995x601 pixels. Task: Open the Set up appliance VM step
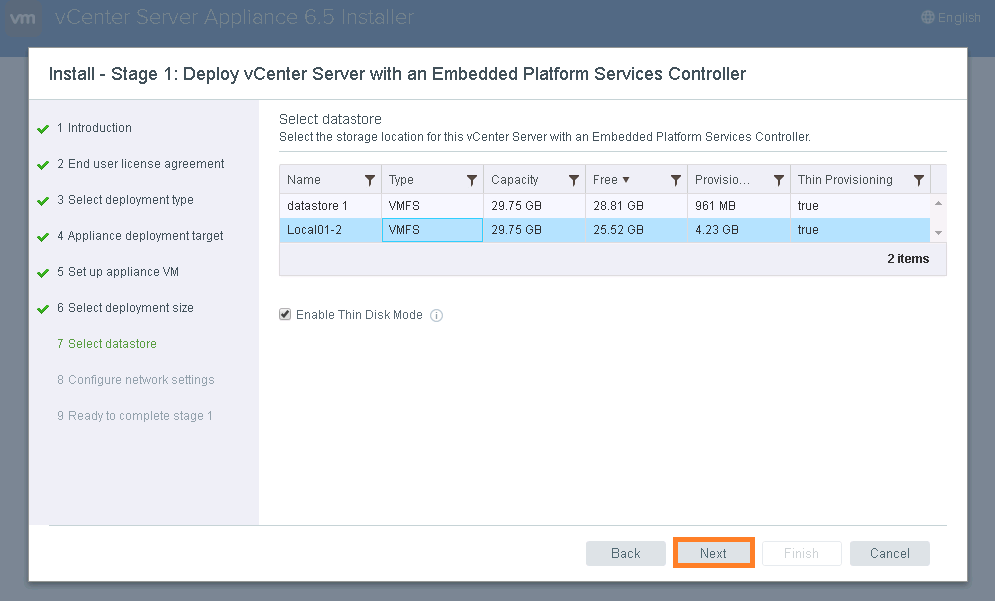point(122,272)
